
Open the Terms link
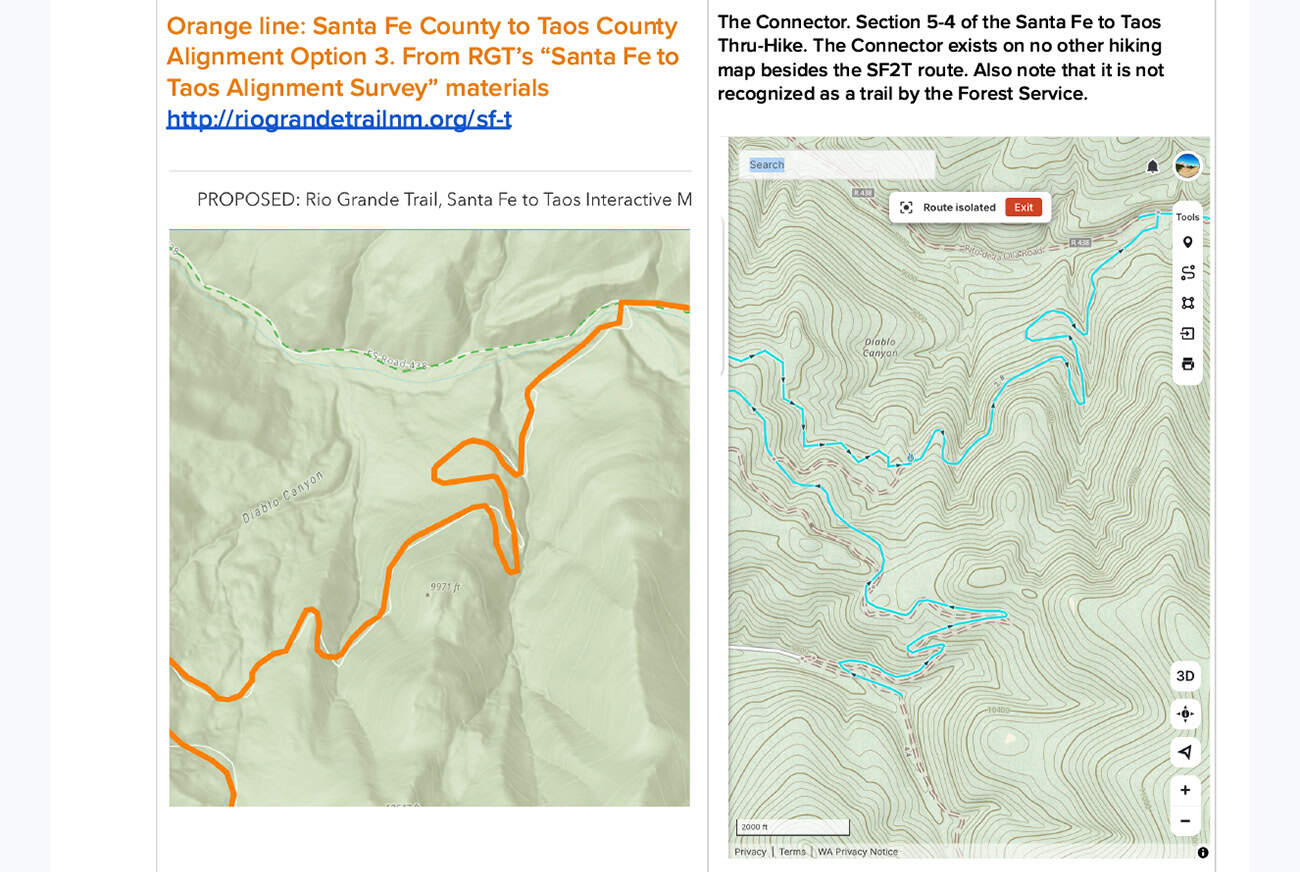tap(792, 852)
